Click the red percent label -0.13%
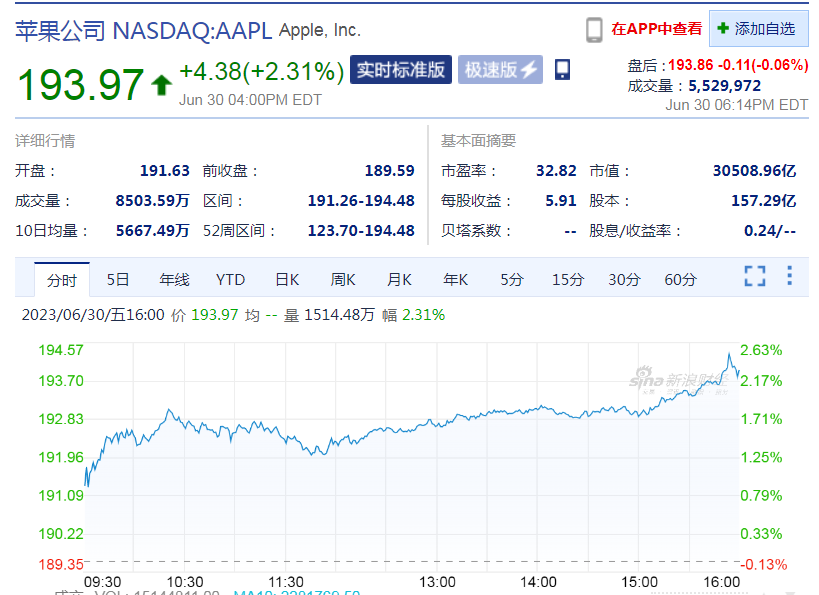Image resolution: width=819 pixels, height=595 pixels. click(x=764, y=565)
